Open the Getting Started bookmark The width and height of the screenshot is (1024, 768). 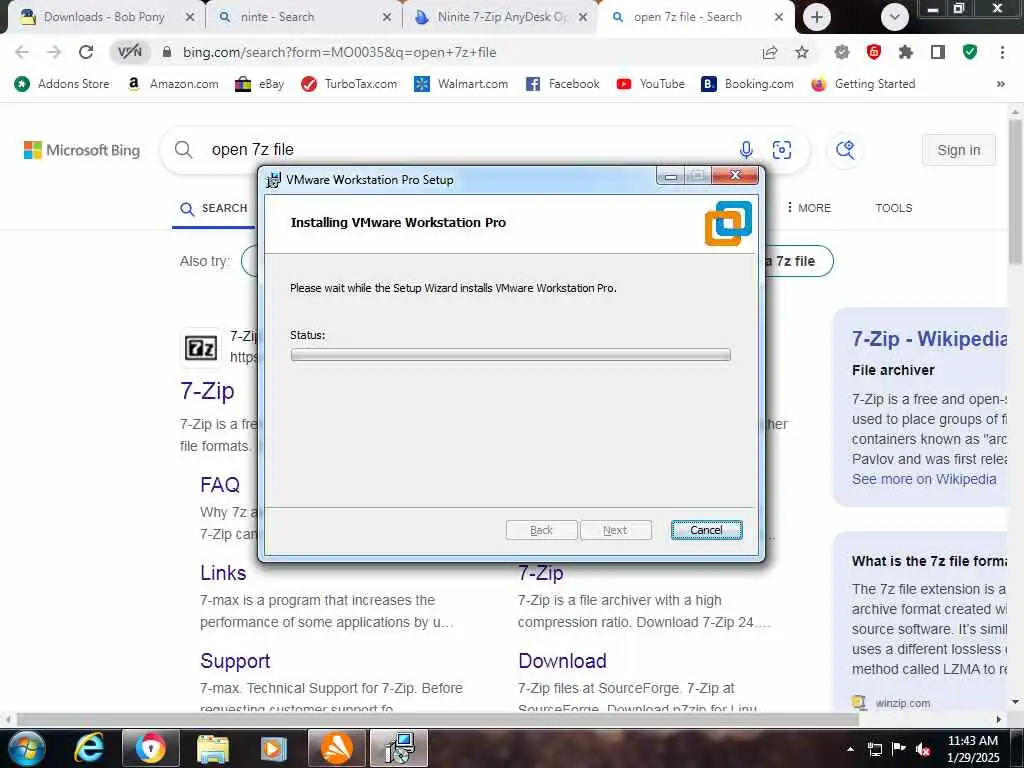863,84
